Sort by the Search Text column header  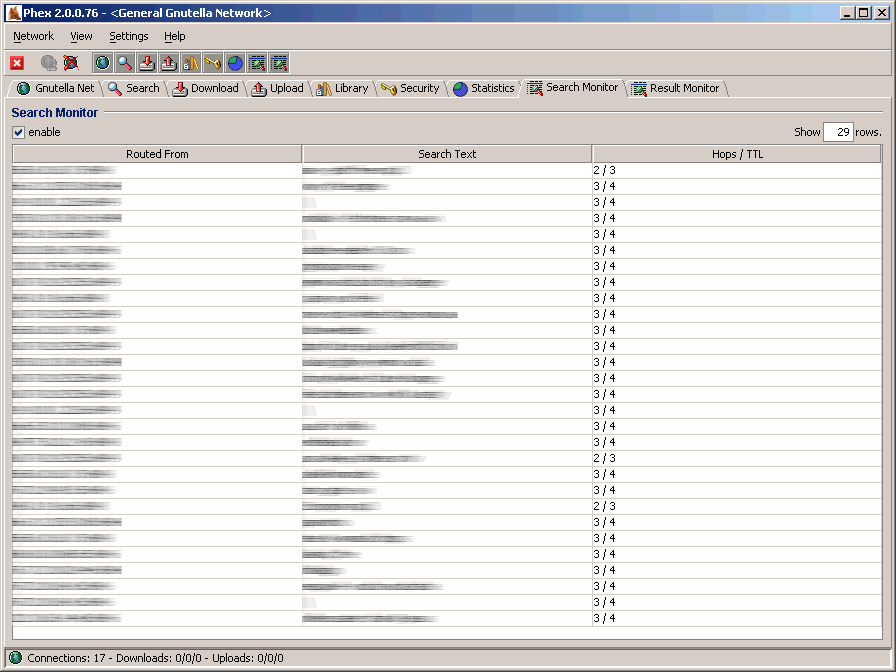[447, 154]
